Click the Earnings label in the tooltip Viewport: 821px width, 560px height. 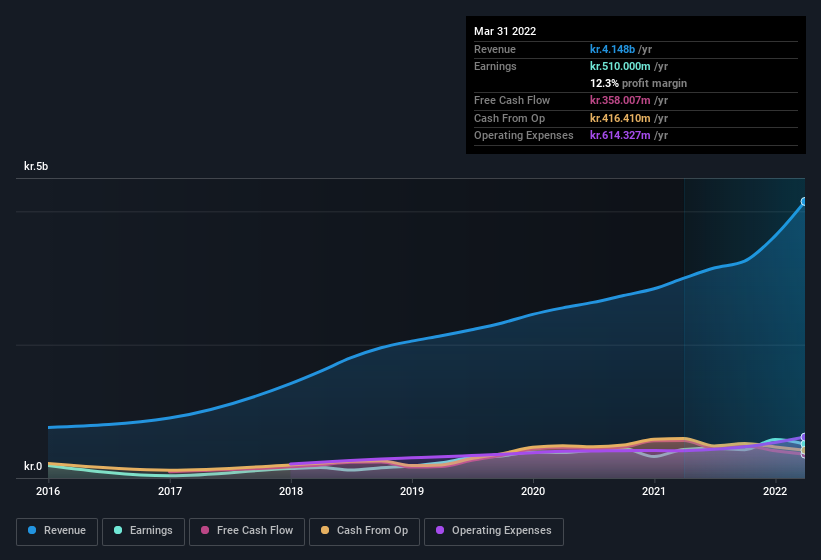[x=495, y=66]
